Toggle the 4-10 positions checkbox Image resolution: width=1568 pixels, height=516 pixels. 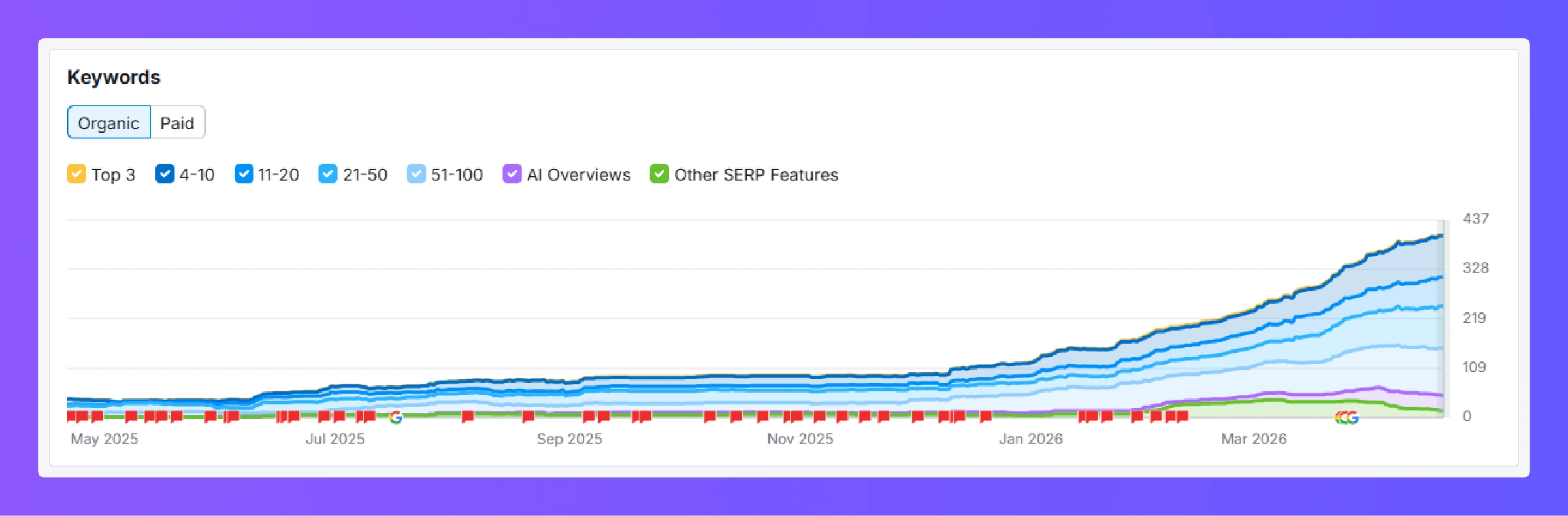165,174
